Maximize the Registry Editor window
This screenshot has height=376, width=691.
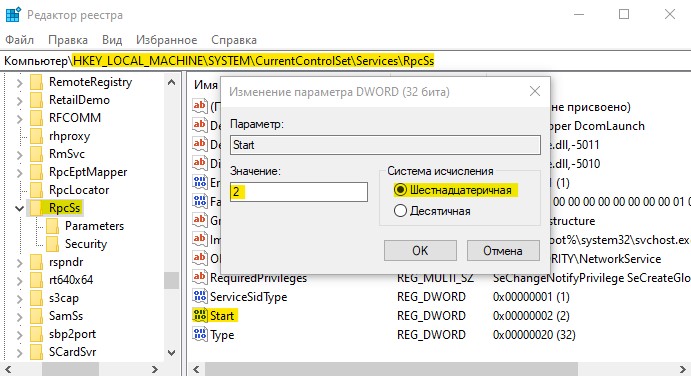click(624, 15)
